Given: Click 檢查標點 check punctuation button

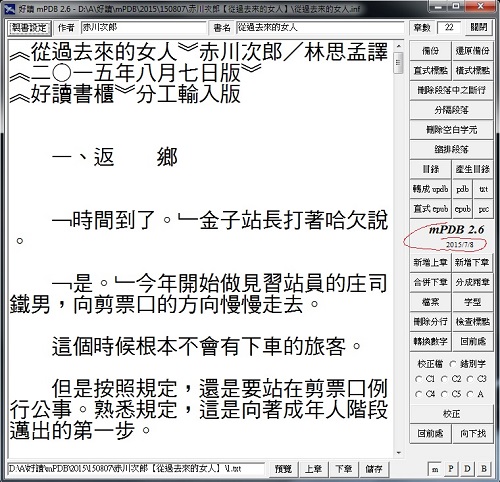Looking at the screenshot, I should tap(472, 322).
